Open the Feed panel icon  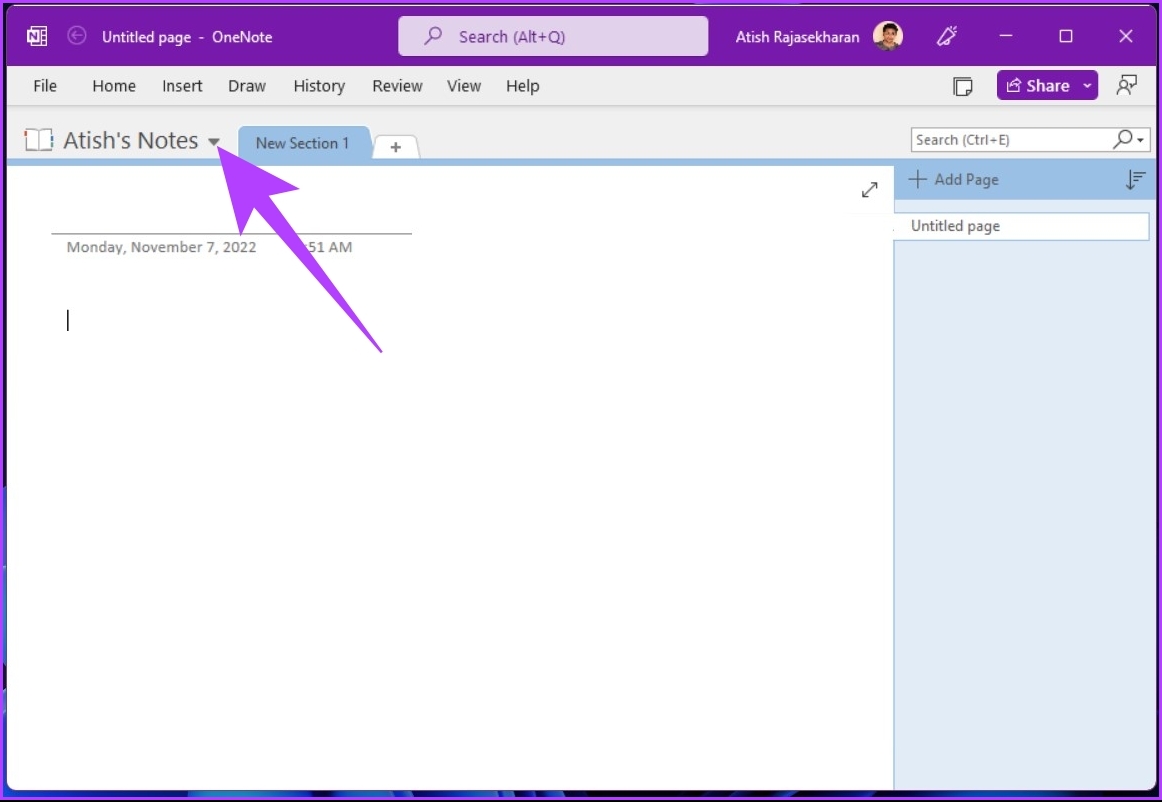pyautogui.click(x=962, y=86)
